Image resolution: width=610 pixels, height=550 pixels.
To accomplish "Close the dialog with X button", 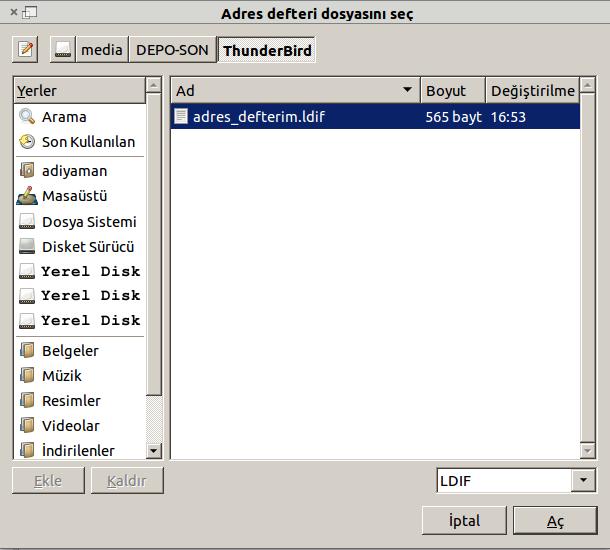I will pyautogui.click(x=14, y=12).
